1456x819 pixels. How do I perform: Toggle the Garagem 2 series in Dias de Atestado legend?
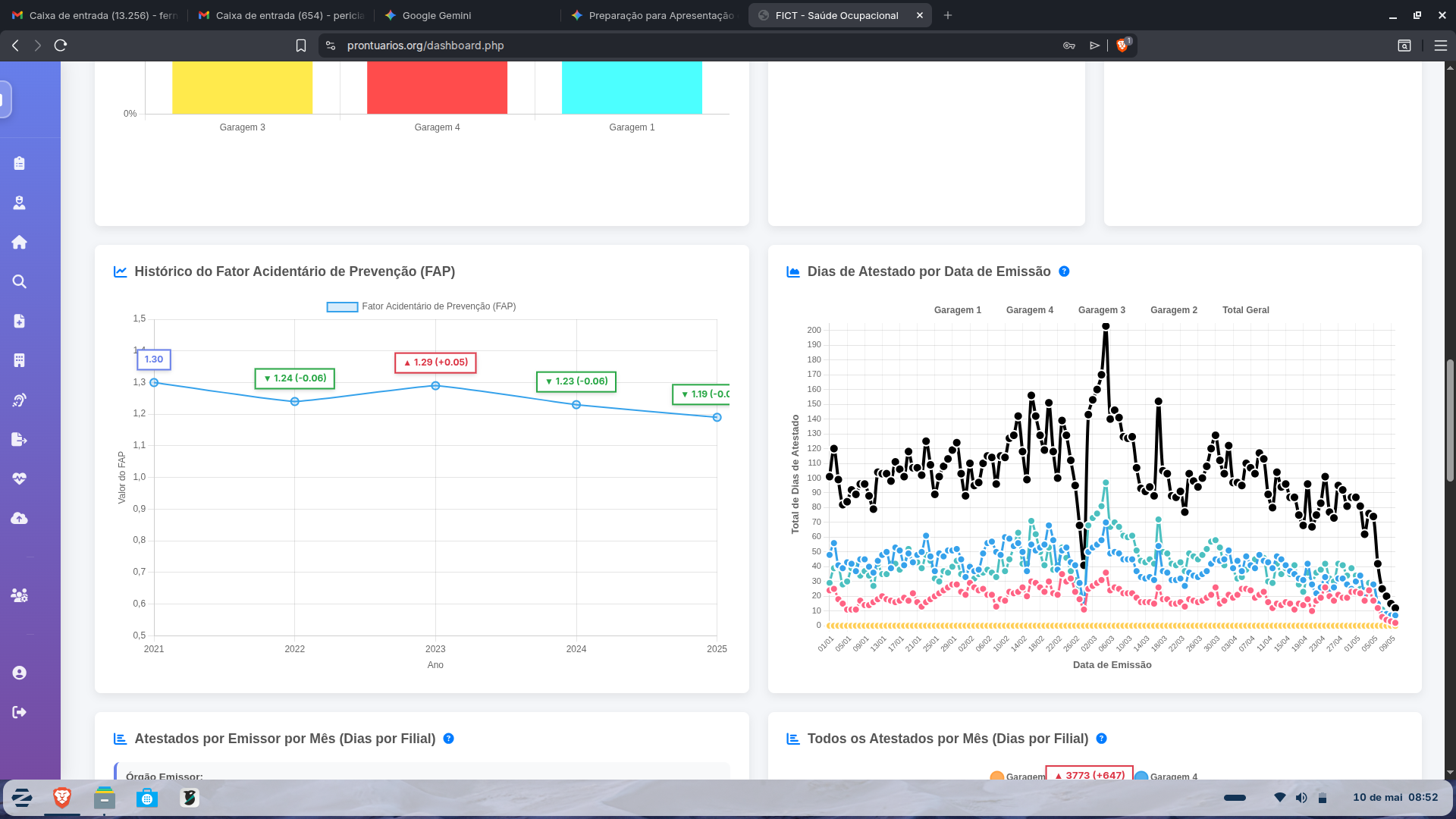click(x=1174, y=310)
